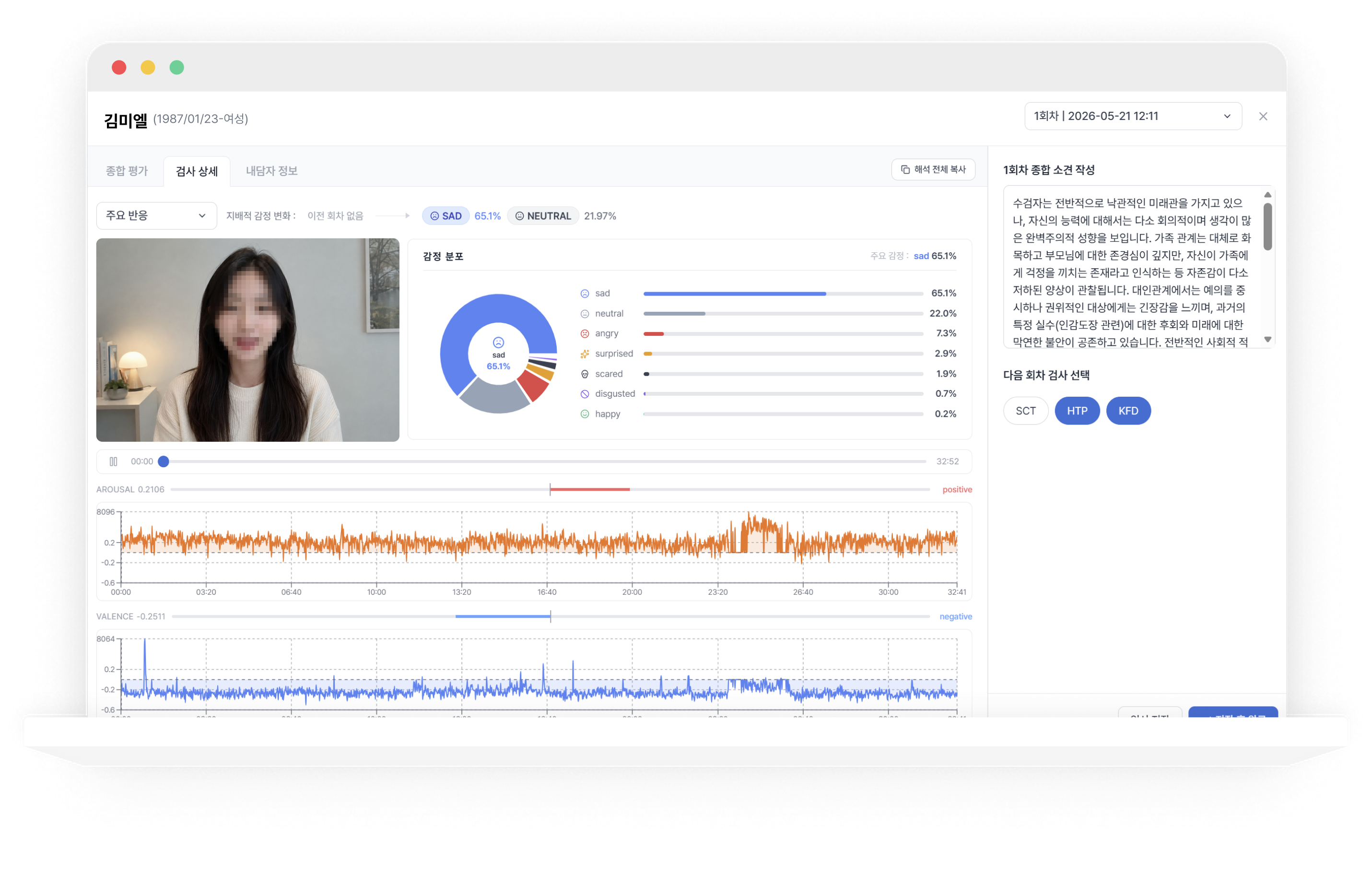Click the green macOS zoom dot
The height and width of the screenshot is (874, 1372).
[176, 67]
